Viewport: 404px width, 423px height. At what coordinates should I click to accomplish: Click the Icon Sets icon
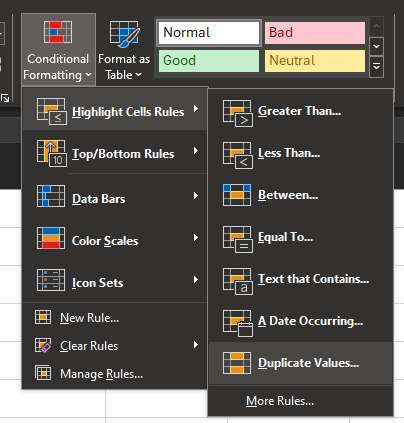pos(51,280)
